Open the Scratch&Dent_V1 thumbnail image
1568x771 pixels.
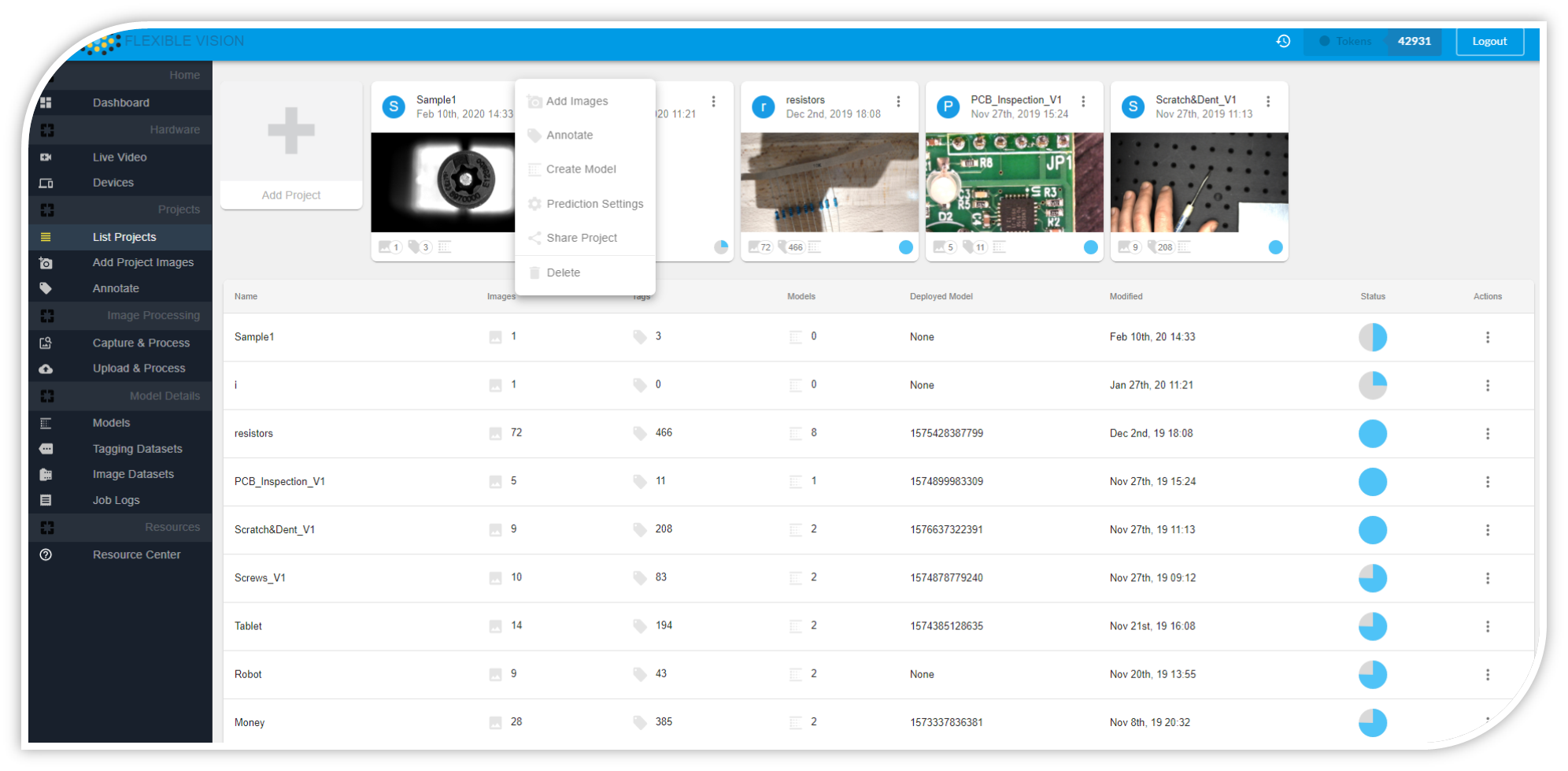pos(1199,182)
